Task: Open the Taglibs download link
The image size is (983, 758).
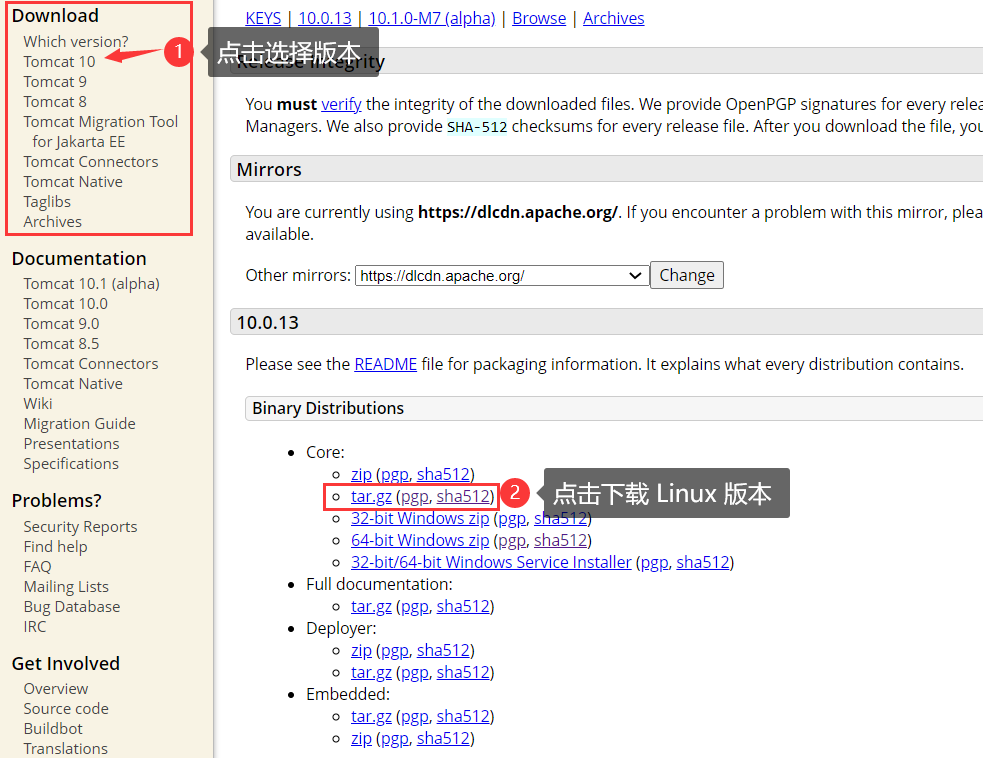Action: coord(47,202)
